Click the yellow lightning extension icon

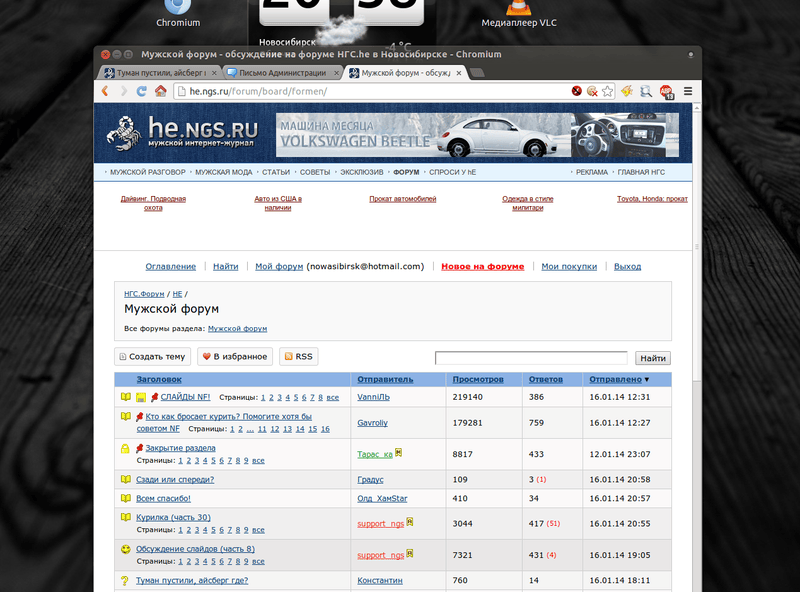(627, 91)
